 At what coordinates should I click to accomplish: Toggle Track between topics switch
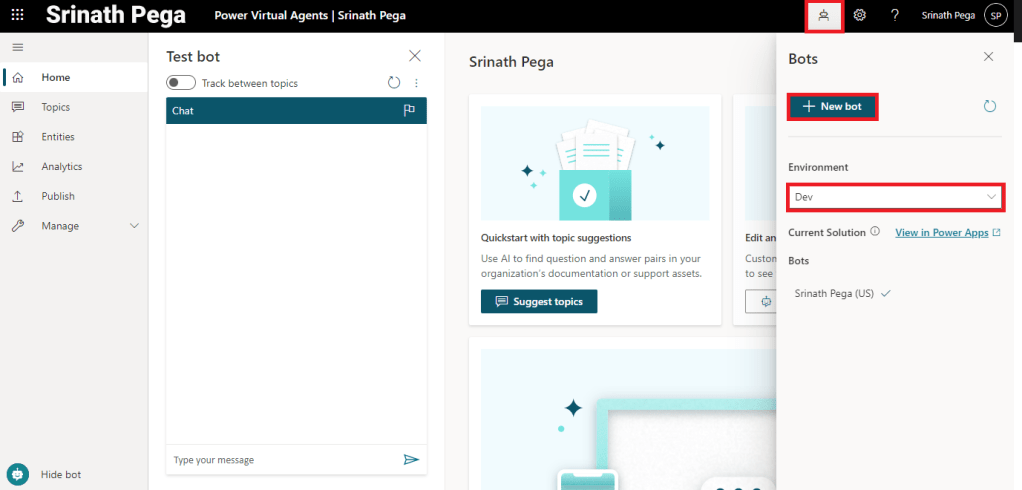(x=181, y=83)
